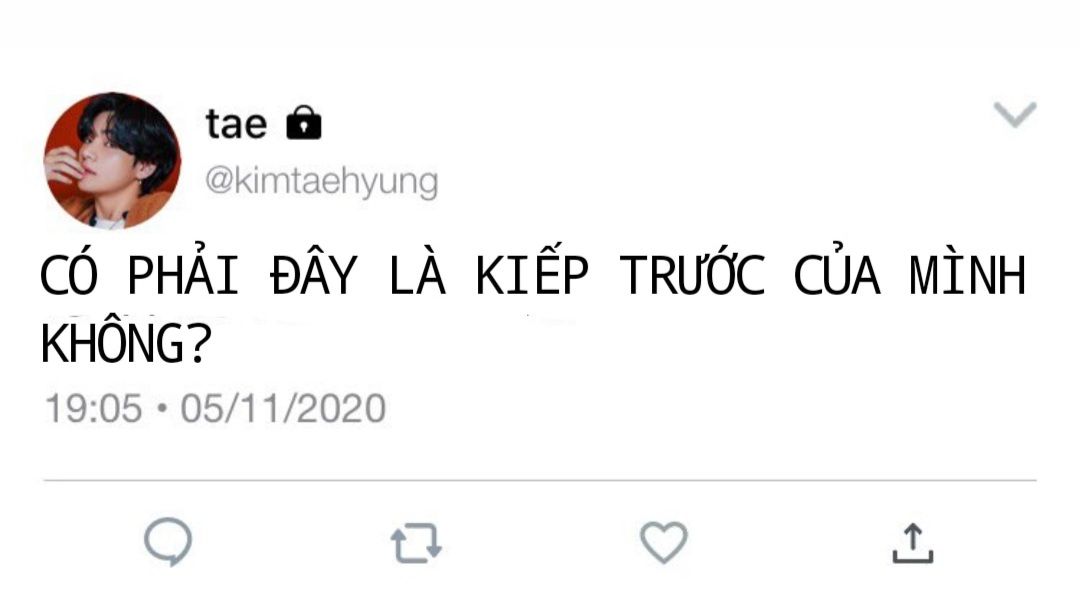Reply using the speech bubble icon
The height and width of the screenshot is (600, 1080).
click(x=168, y=542)
